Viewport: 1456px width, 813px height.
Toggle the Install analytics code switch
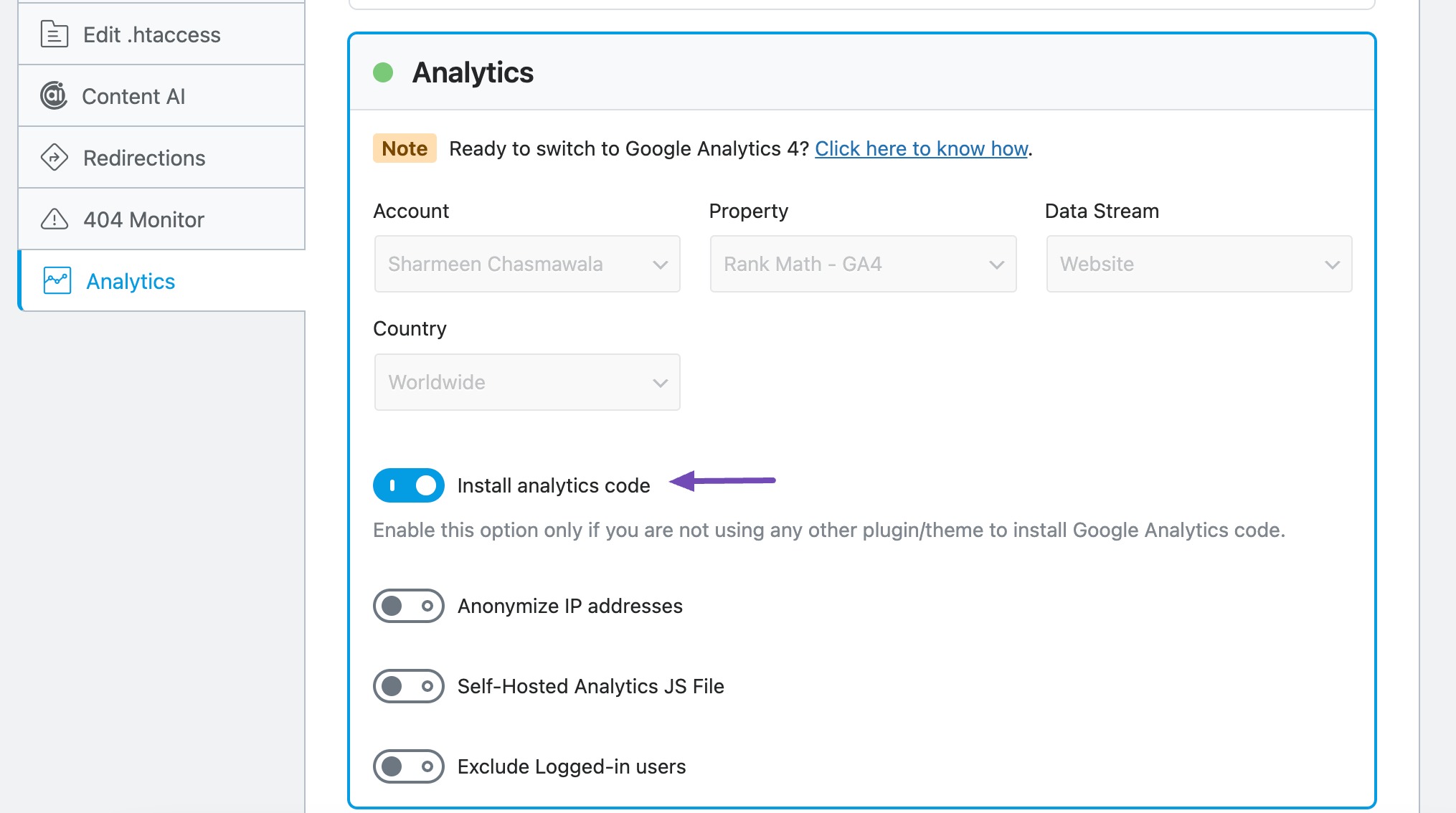pyautogui.click(x=408, y=485)
